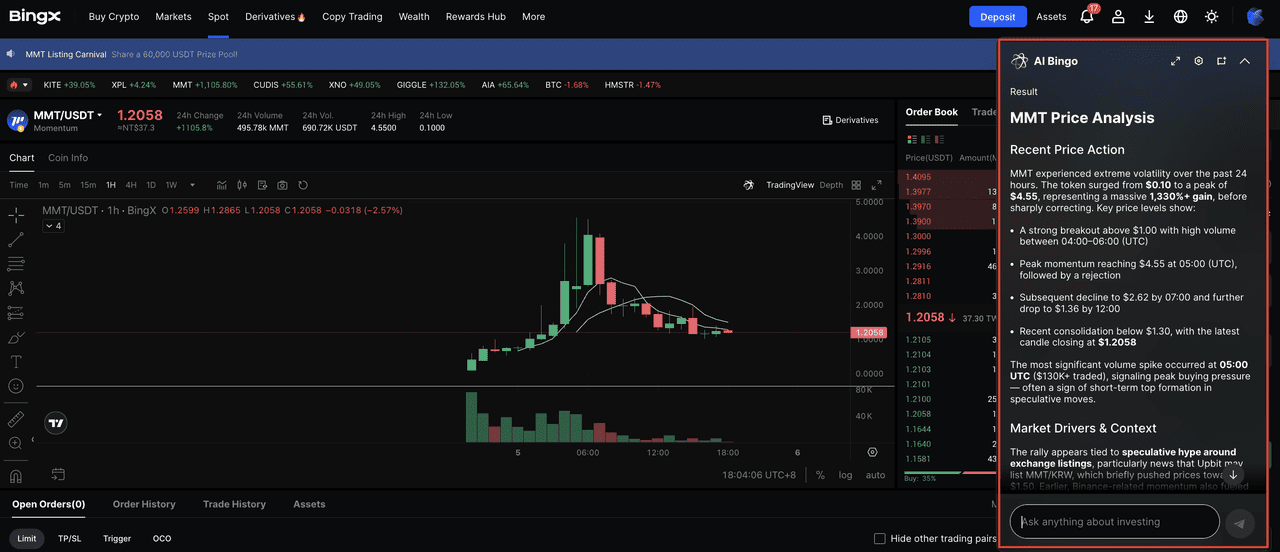Click the brush drawing tool
This screenshot has width=1280, height=552.
click(x=16, y=338)
